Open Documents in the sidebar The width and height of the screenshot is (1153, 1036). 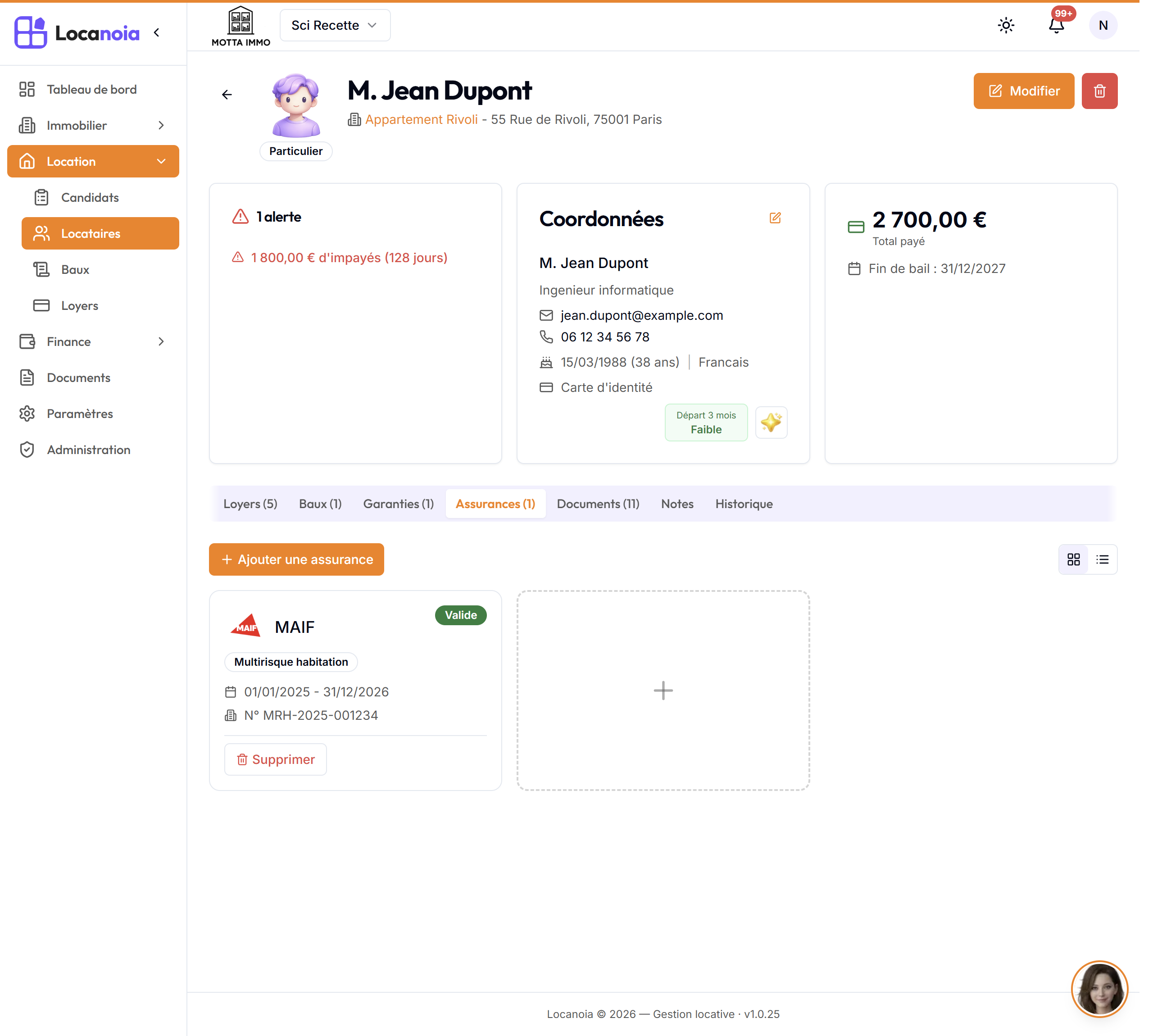(x=93, y=378)
